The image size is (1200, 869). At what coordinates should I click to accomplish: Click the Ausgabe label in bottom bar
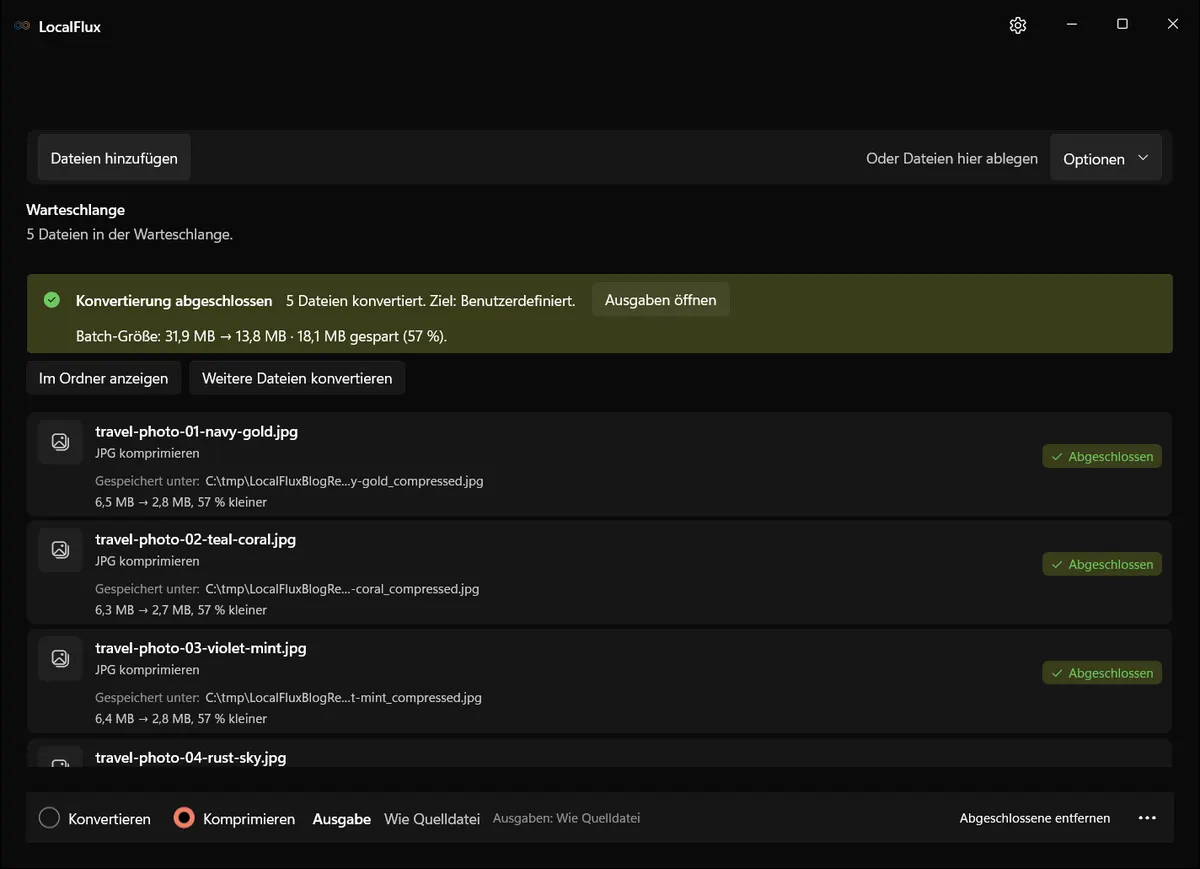pos(342,819)
